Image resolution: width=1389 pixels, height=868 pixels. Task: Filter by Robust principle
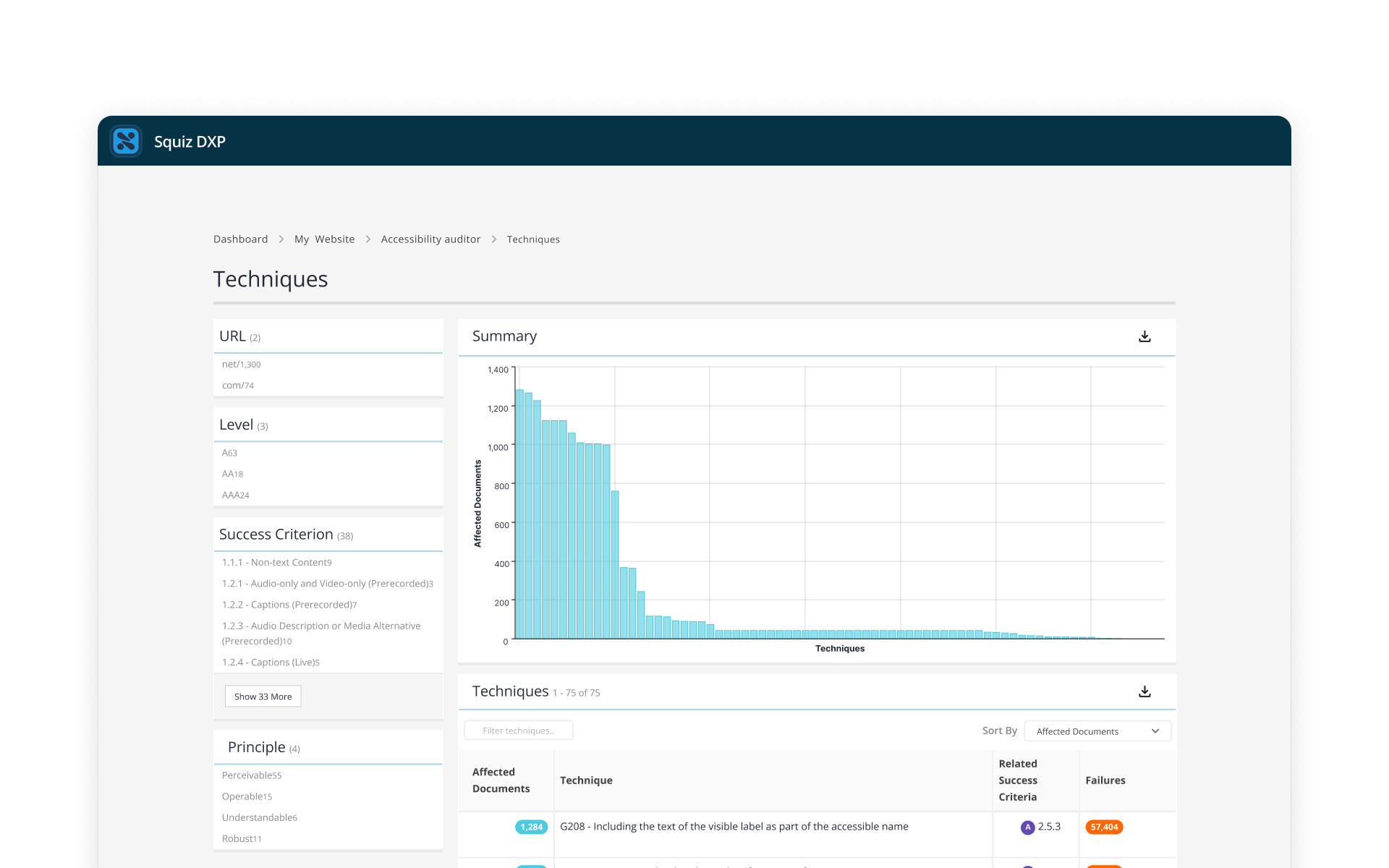242,839
